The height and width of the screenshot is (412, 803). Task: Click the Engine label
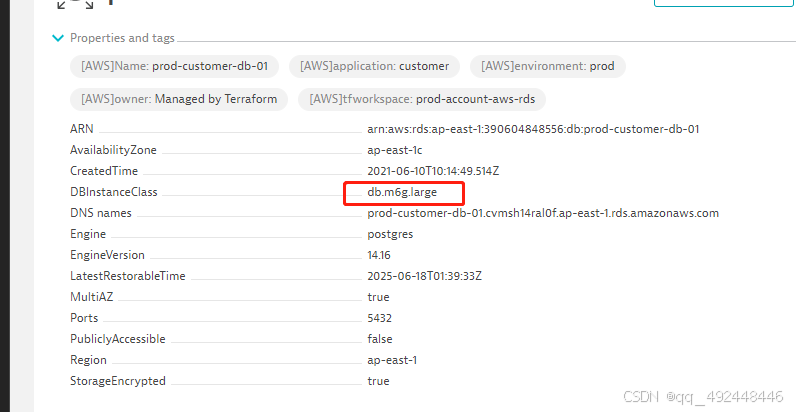(88, 234)
